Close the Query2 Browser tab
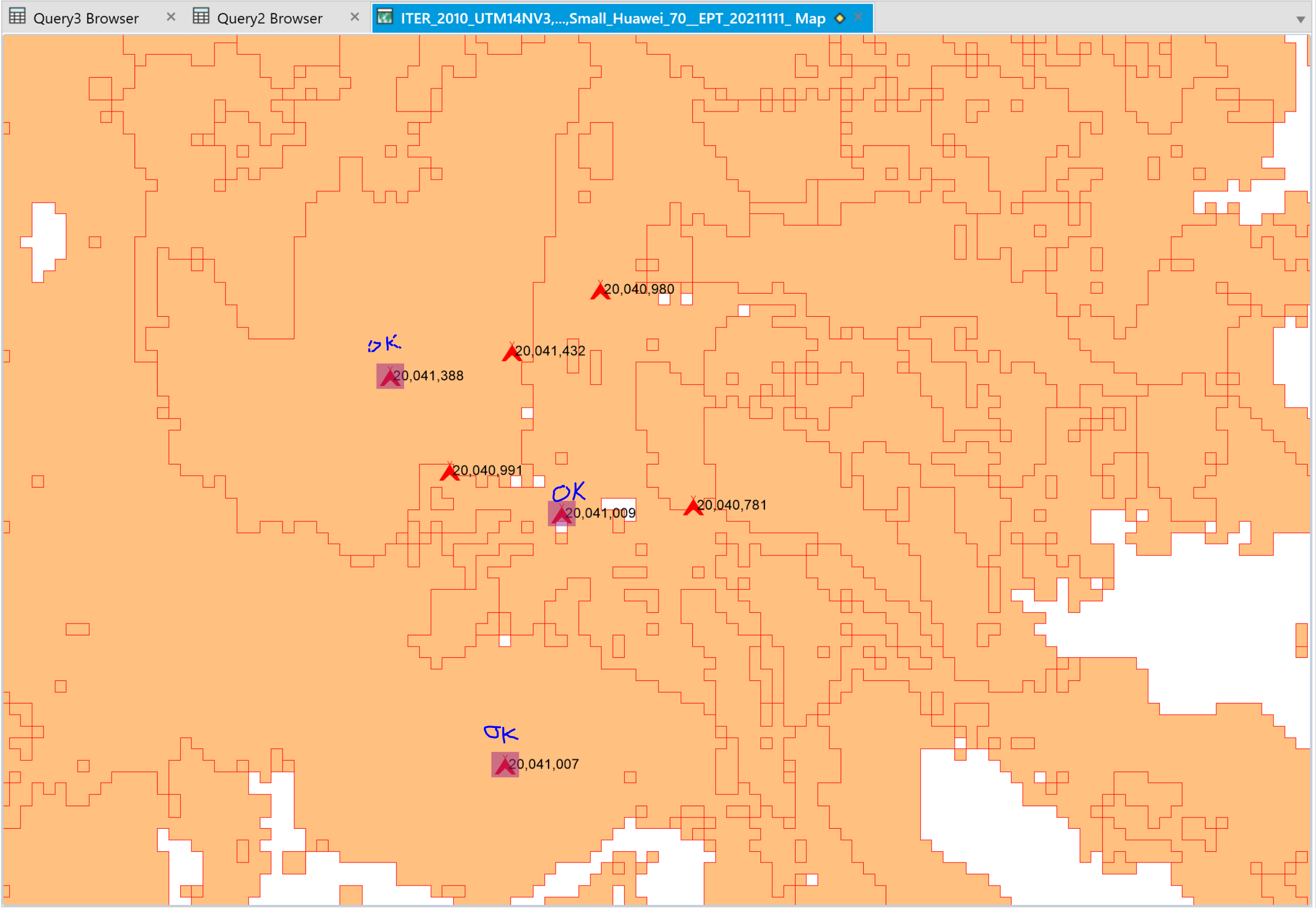 (355, 16)
